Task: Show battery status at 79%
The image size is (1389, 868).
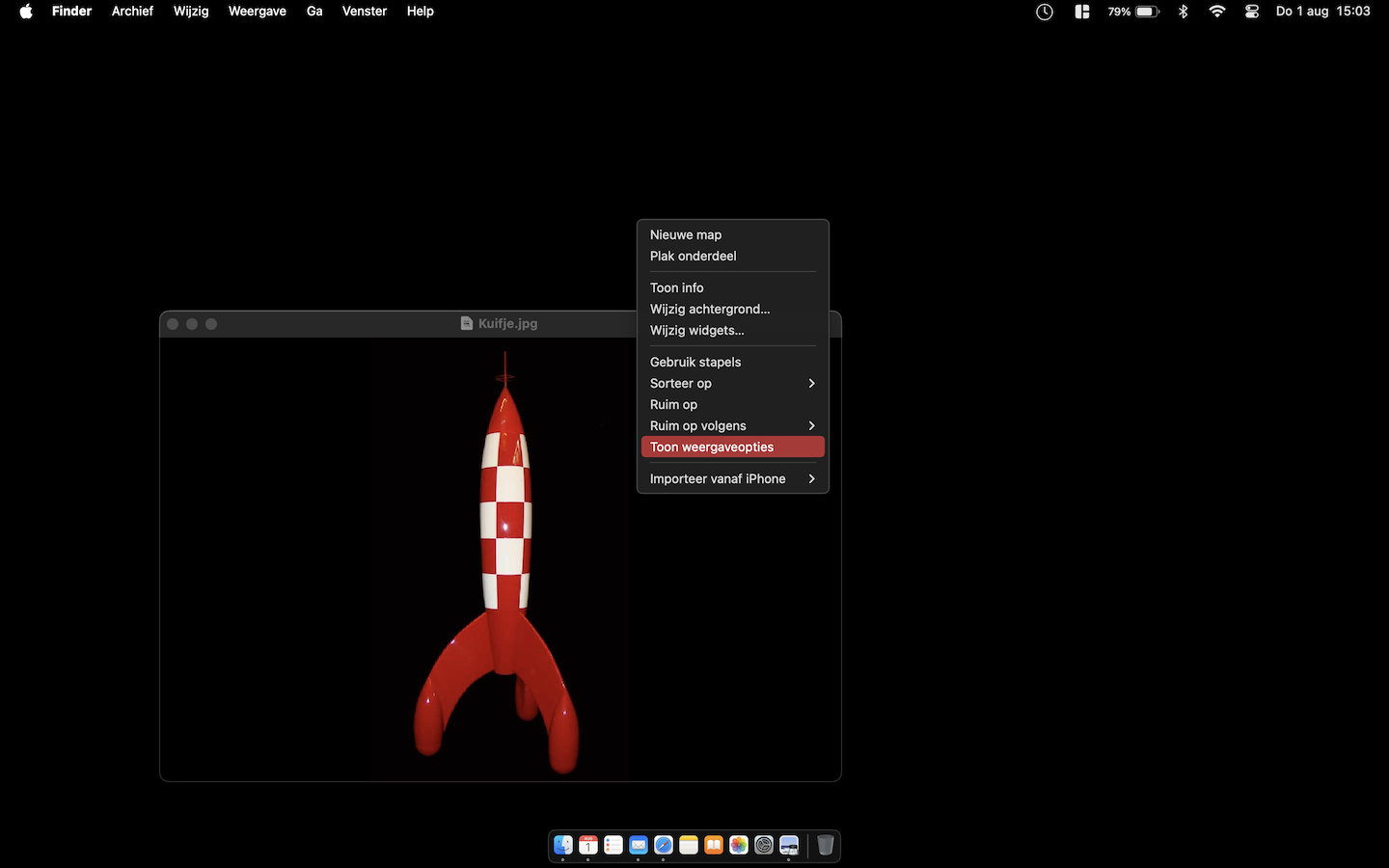Action: point(1133,12)
